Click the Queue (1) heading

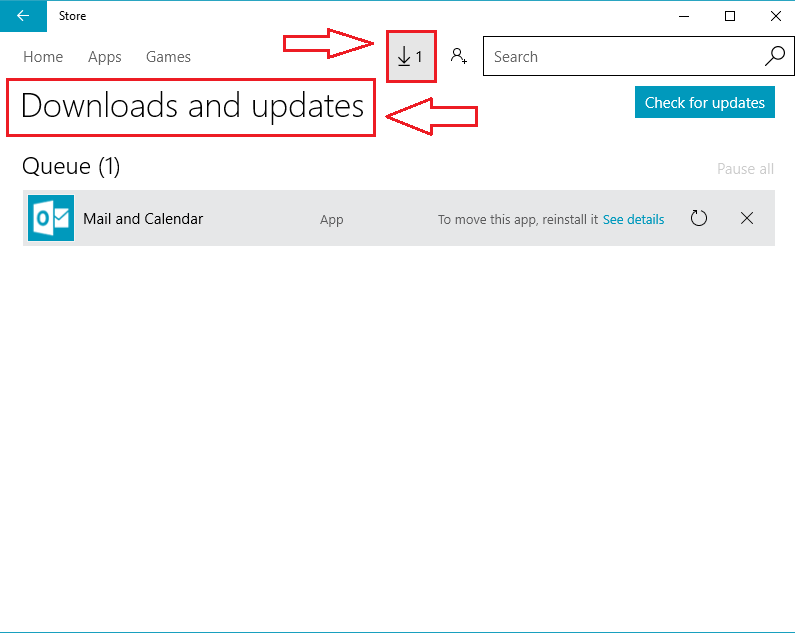[71, 166]
